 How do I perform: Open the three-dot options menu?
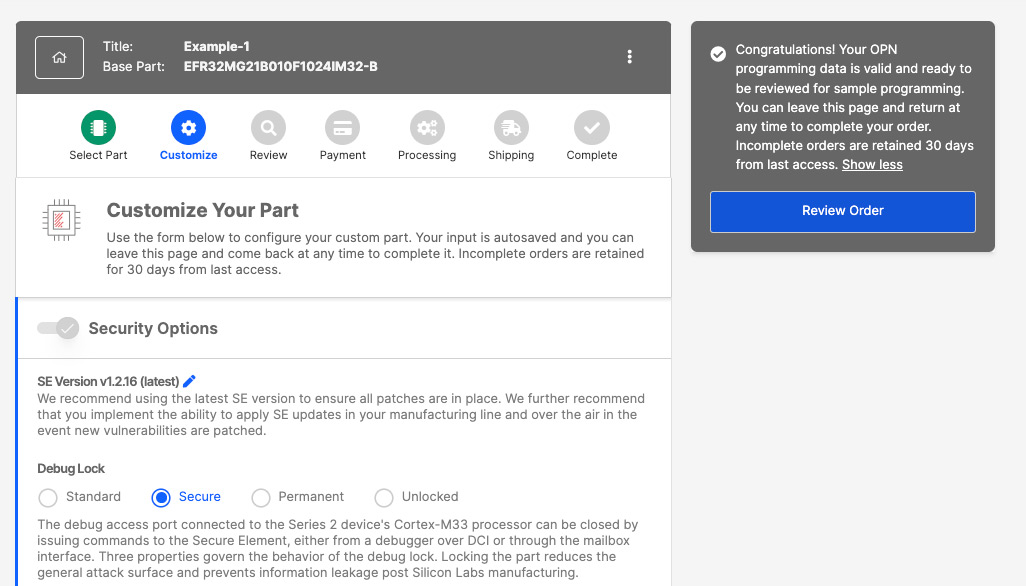(x=629, y=57)
